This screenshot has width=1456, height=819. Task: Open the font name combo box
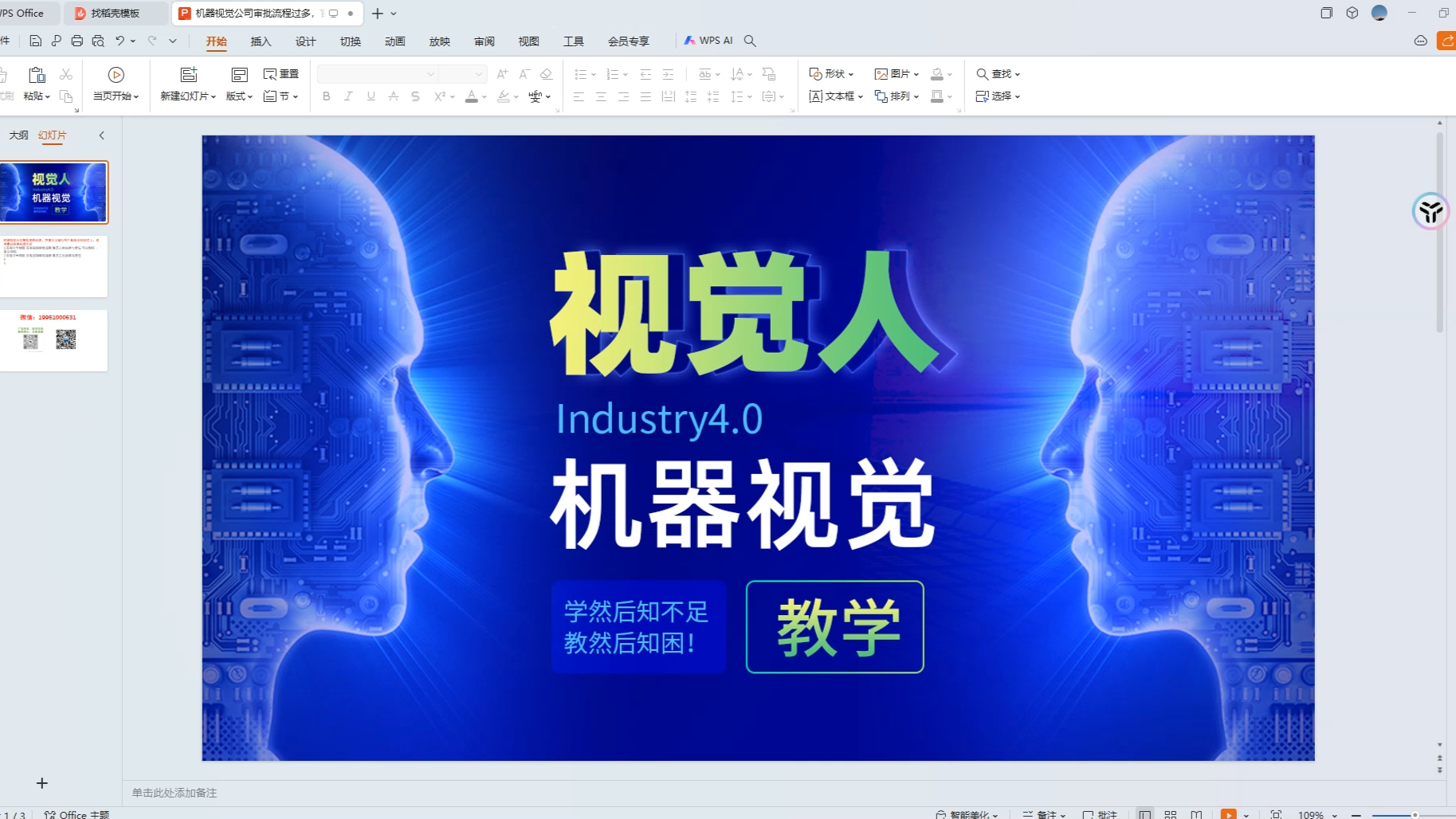pyautogui.click(x=378, y=74)
